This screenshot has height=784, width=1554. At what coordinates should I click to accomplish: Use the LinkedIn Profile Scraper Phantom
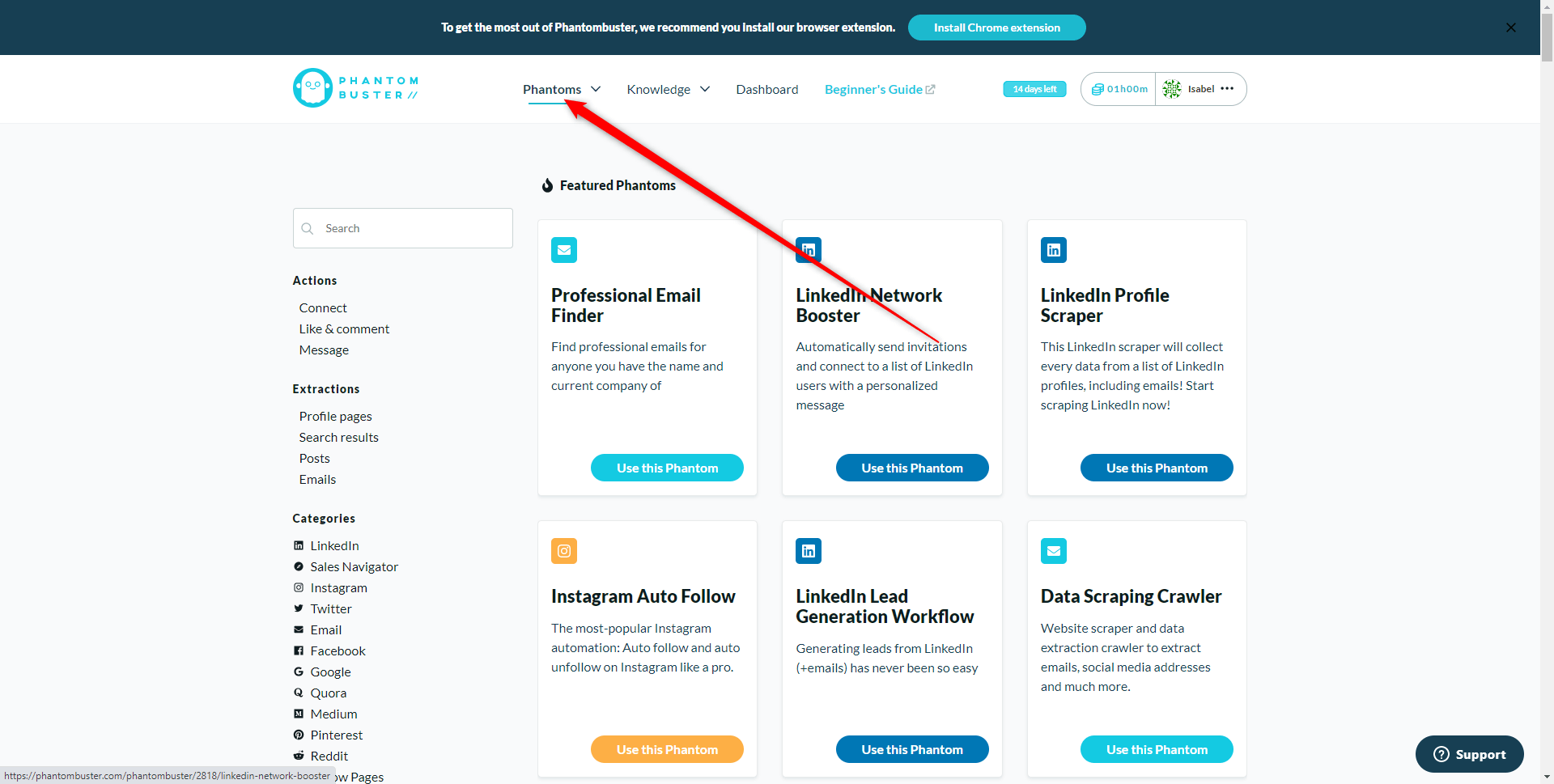click(1157, 468)
